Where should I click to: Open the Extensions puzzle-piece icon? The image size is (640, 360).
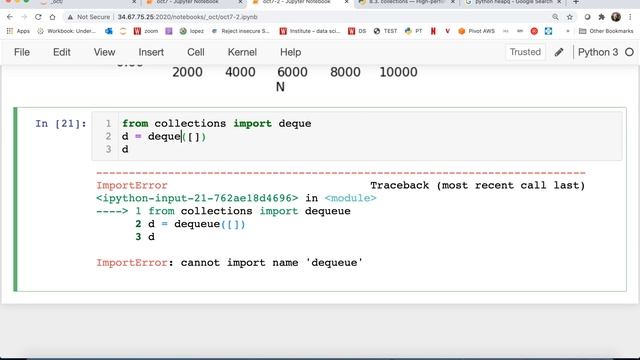601,17
